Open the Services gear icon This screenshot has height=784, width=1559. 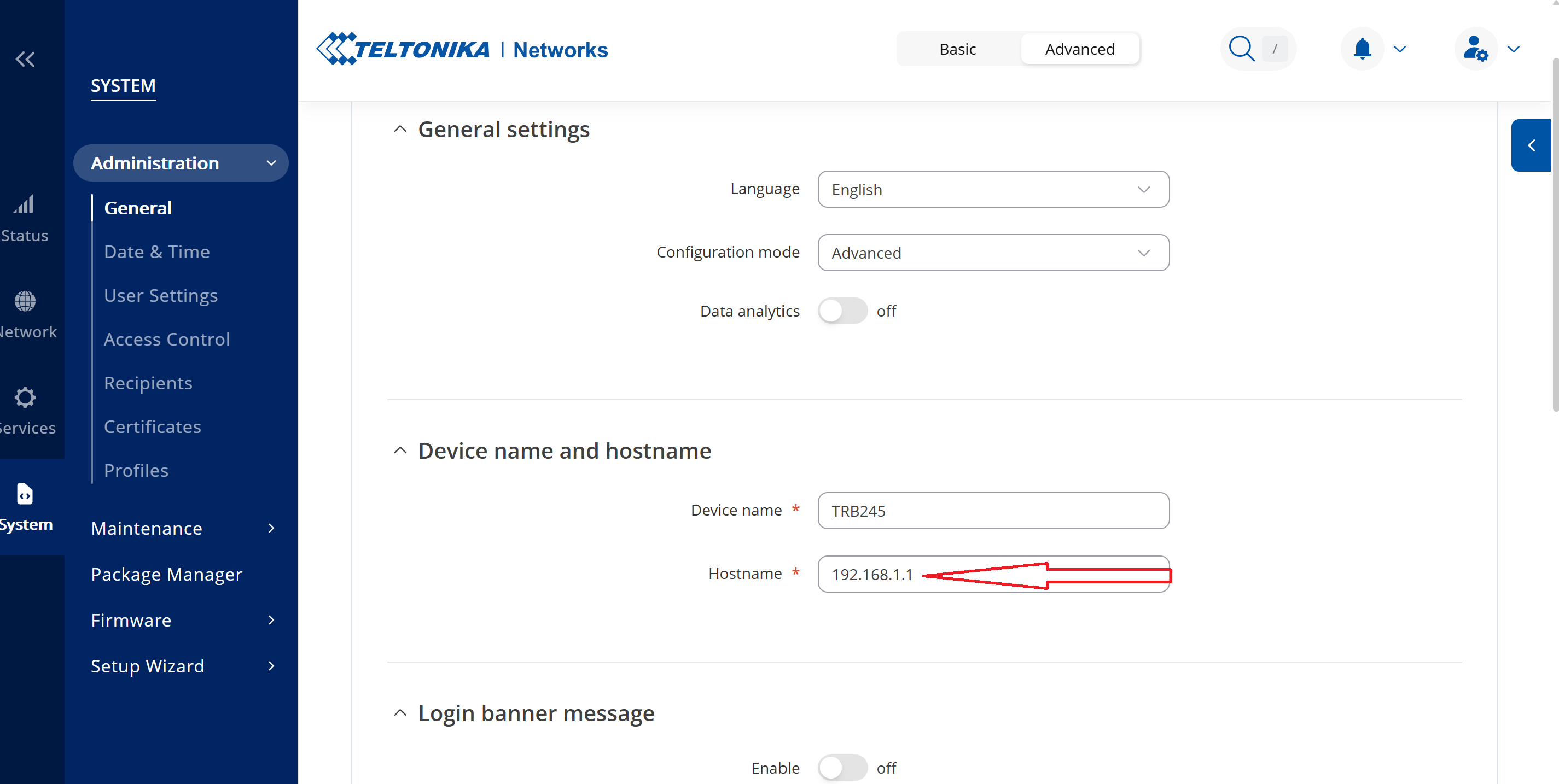coord(25,397)
